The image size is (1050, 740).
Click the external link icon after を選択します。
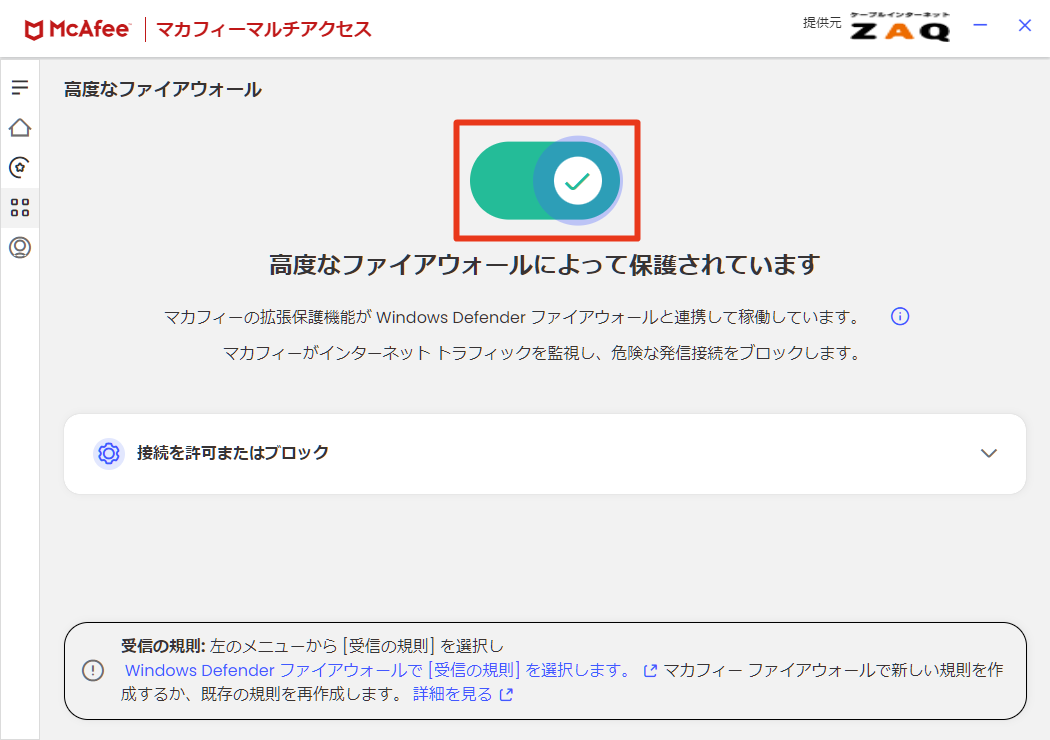[x=650, y=670]
